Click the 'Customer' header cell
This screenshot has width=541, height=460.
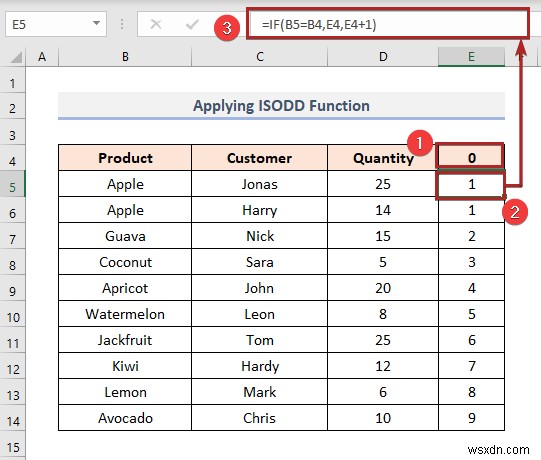pos(259,158)
